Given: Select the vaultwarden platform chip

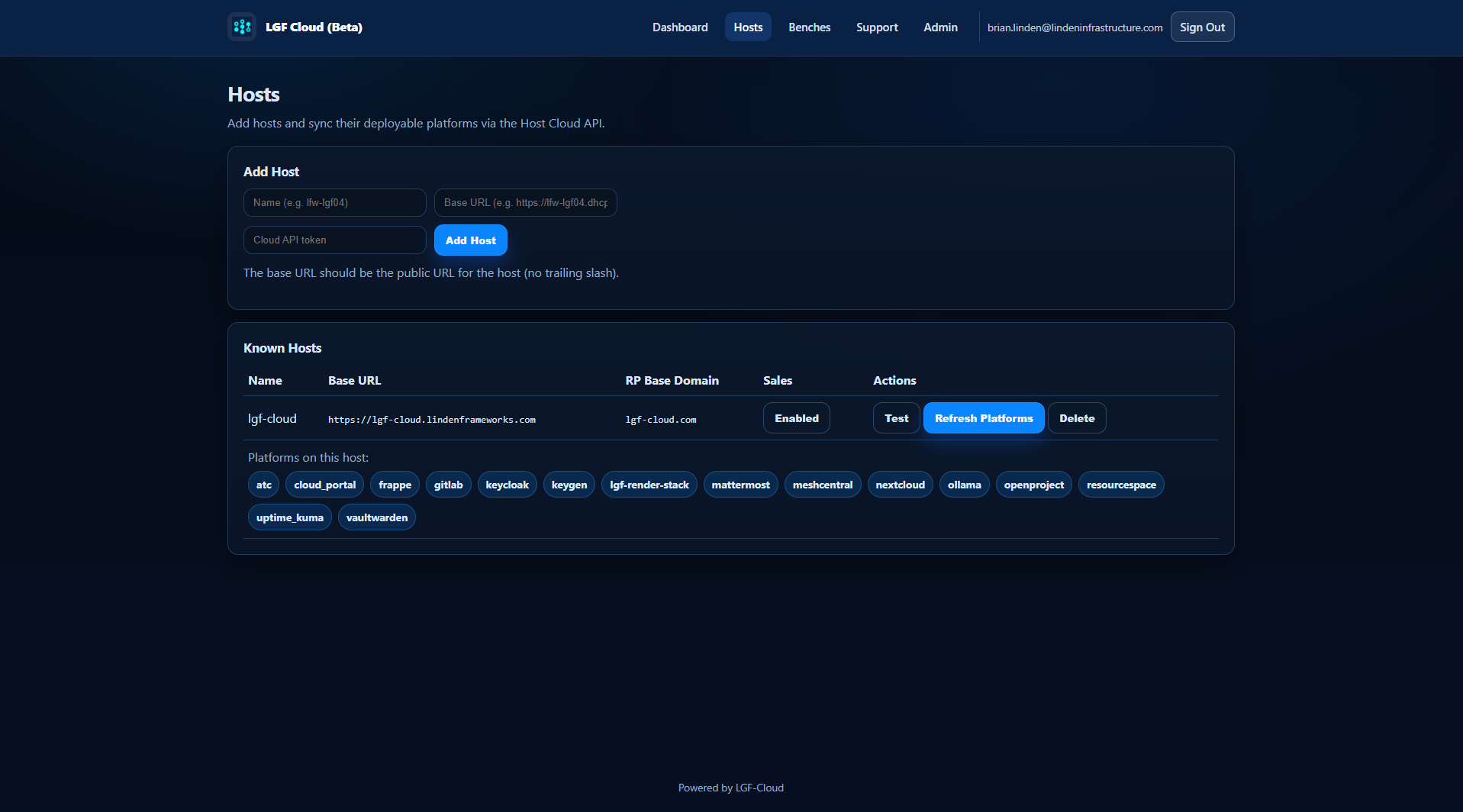Looking at the screenshot, I should pyautogui.click(x=376, y=517).
